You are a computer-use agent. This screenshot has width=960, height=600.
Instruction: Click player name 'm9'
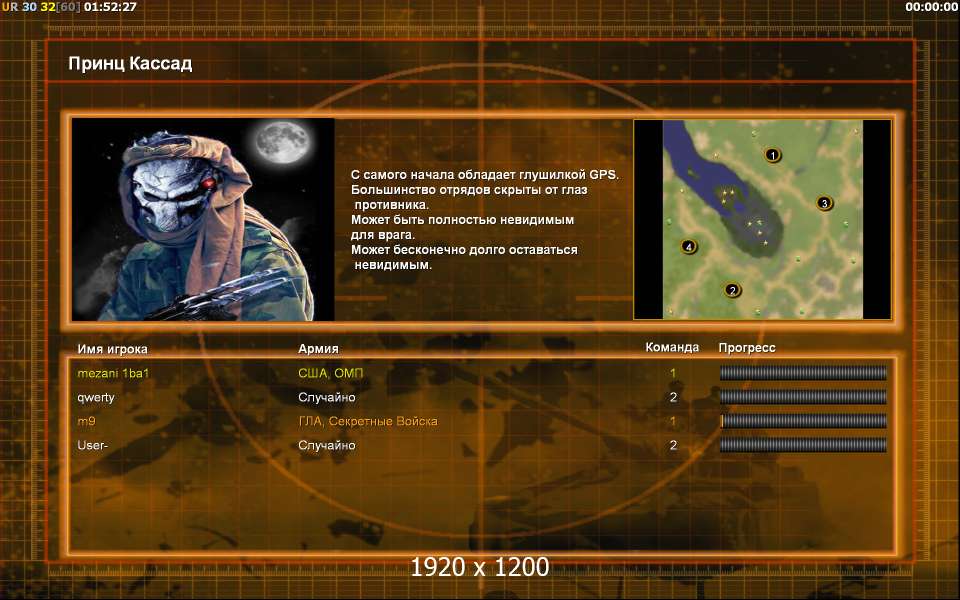pos(86,421)
